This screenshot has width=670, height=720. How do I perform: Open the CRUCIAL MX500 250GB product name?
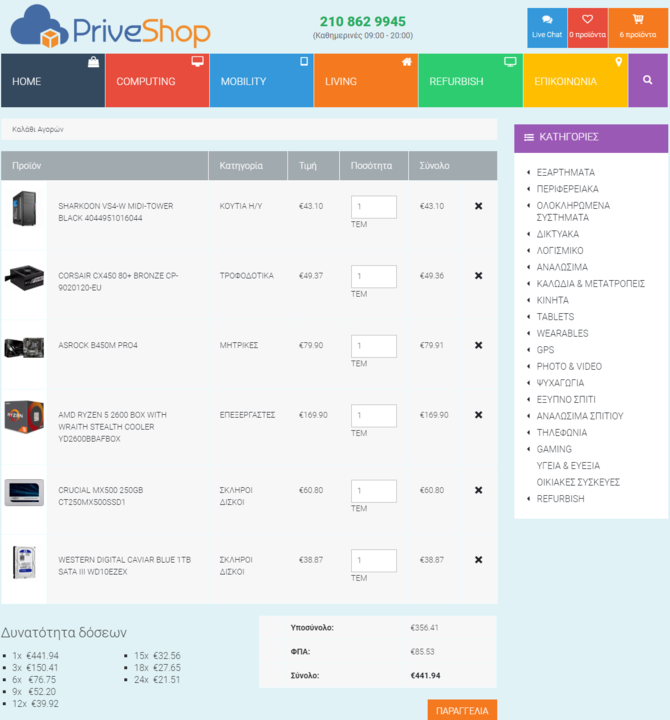point(101,496)
